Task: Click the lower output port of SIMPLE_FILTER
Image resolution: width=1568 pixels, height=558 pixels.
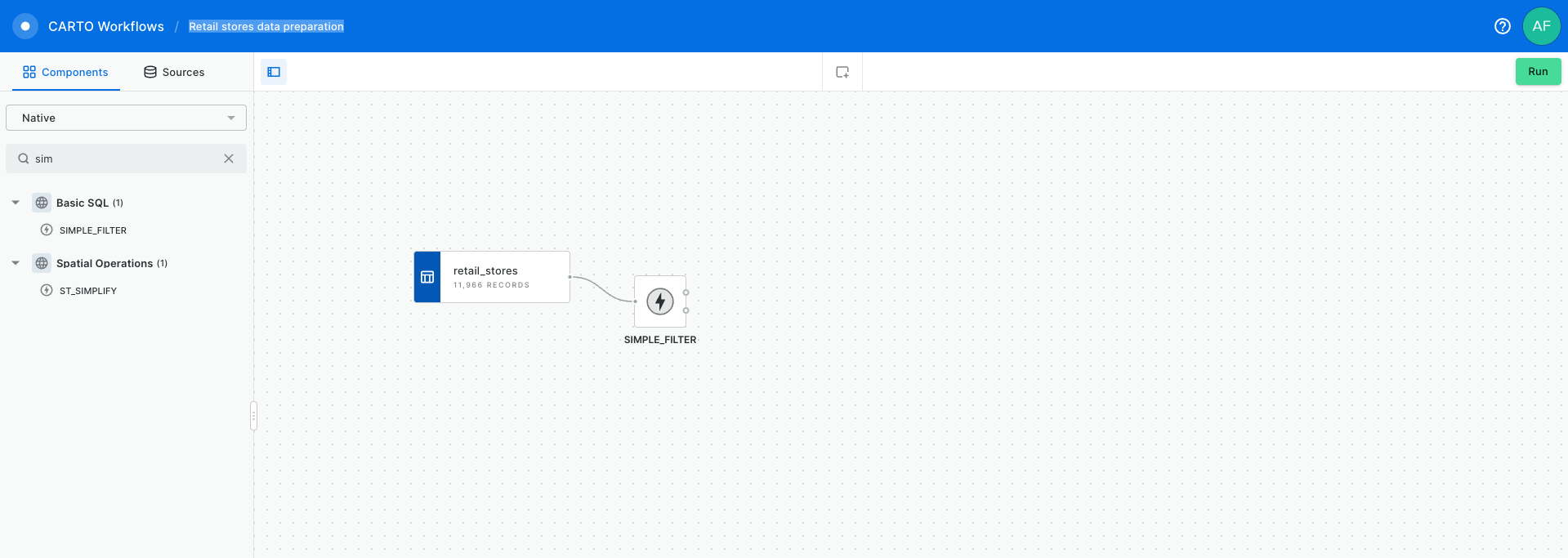Action: [x=686, y=310]
